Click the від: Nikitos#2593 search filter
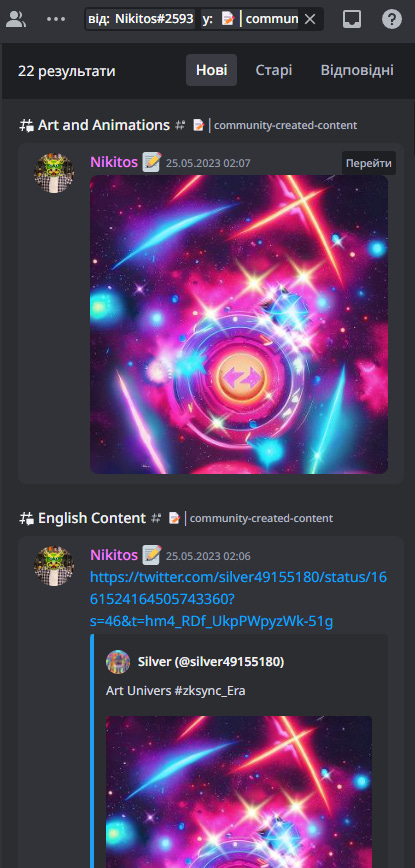 (141, 19)
